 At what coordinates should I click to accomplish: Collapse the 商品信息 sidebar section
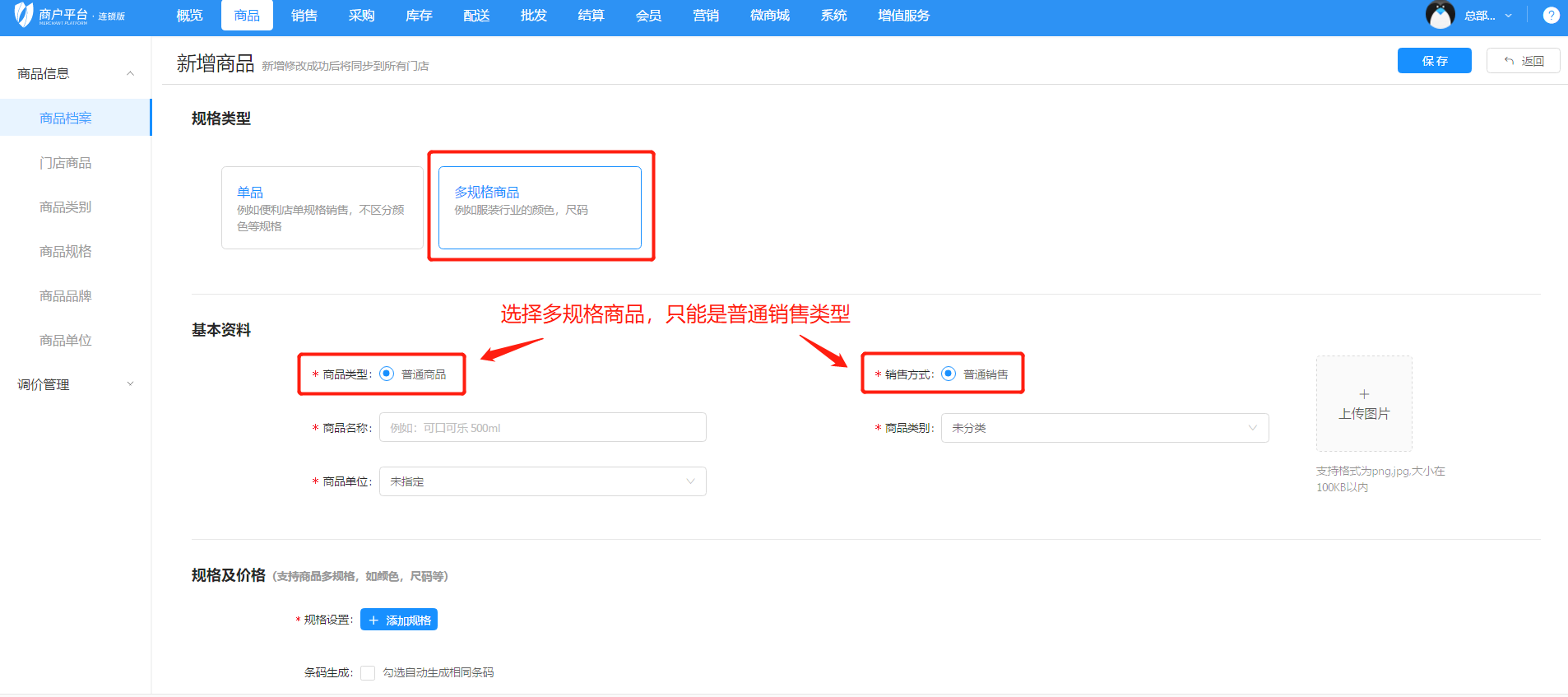(x=130, y=74)
